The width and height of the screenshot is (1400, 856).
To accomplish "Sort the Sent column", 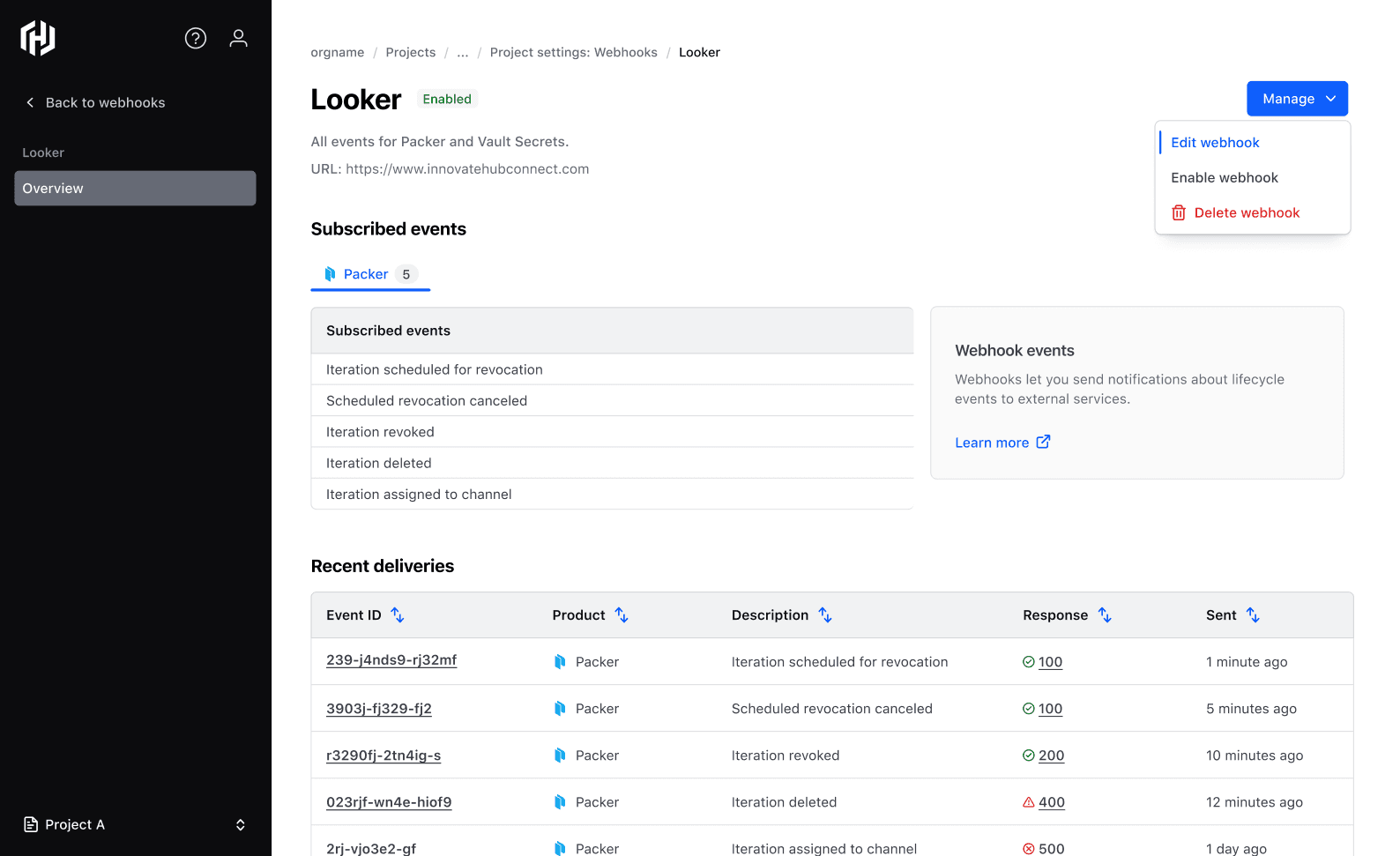I will (1253, 615).
